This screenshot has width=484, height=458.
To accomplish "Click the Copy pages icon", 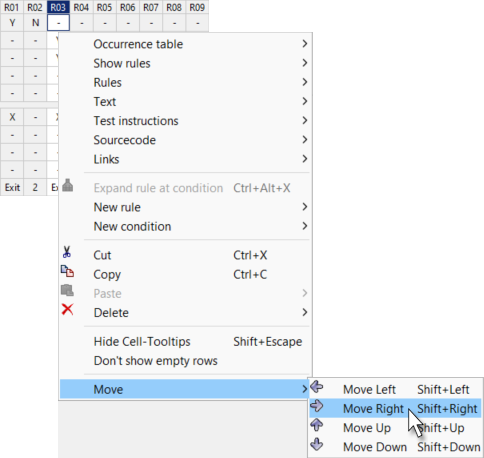I will coord(67,271).
